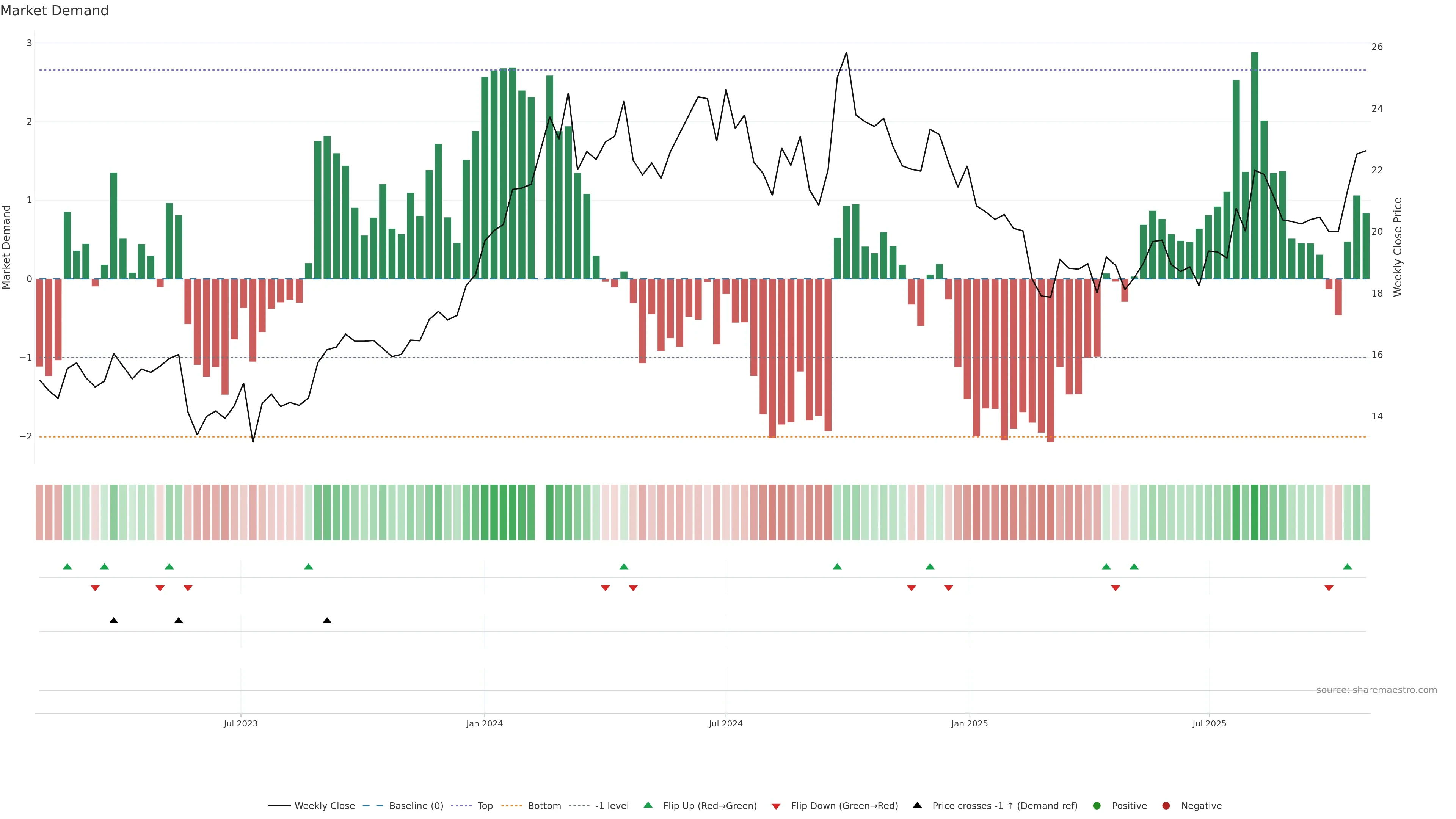Screen dimensions: 1456x819
Task: Click the black triangle Price crosses legend icon
Action: (x=917, y=805)
